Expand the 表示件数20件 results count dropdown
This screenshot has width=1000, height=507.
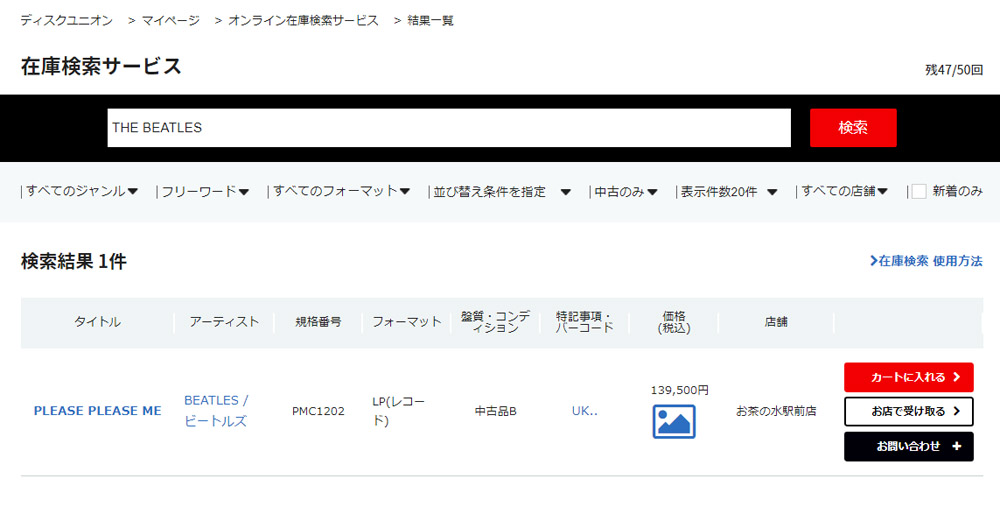pos(727,191)
